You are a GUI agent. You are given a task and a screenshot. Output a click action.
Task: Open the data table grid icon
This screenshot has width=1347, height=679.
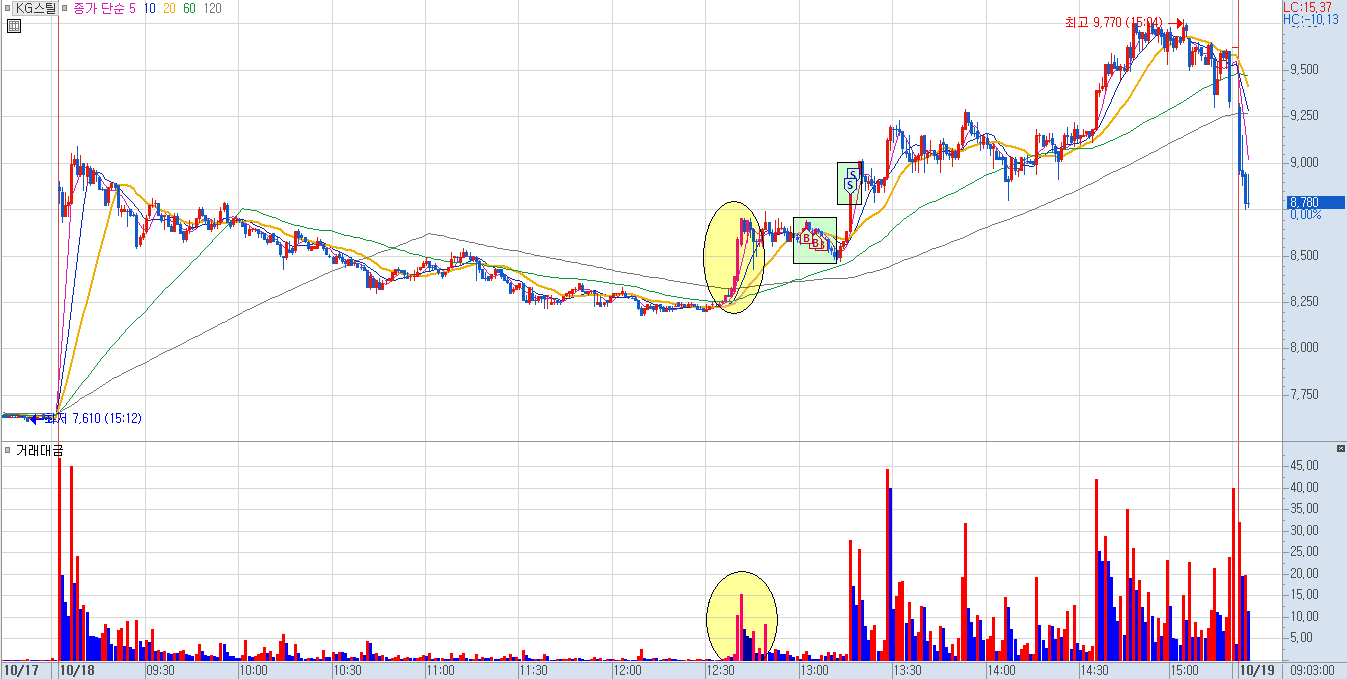(13, 26)
